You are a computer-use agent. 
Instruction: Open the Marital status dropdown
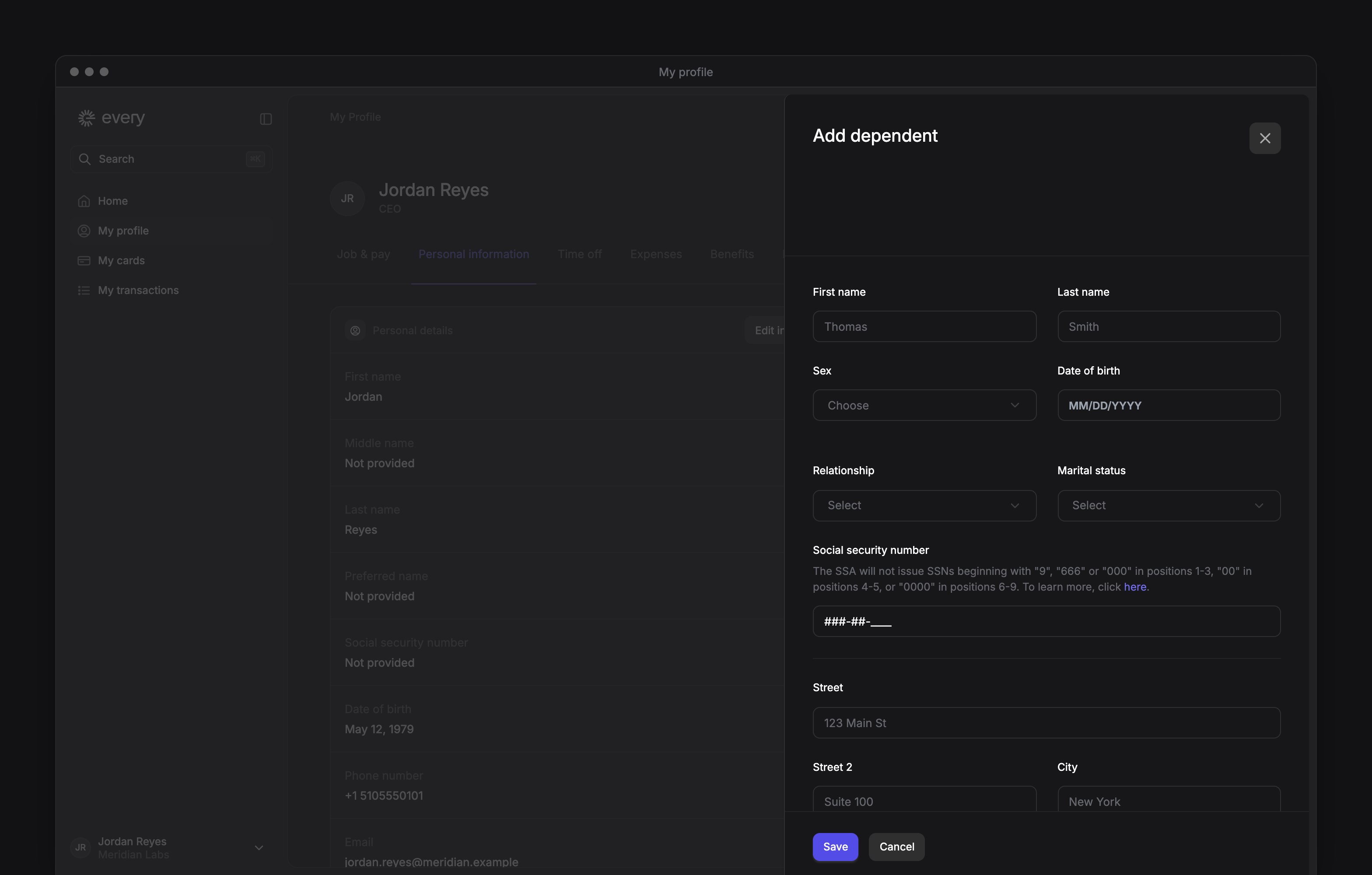1169,505
